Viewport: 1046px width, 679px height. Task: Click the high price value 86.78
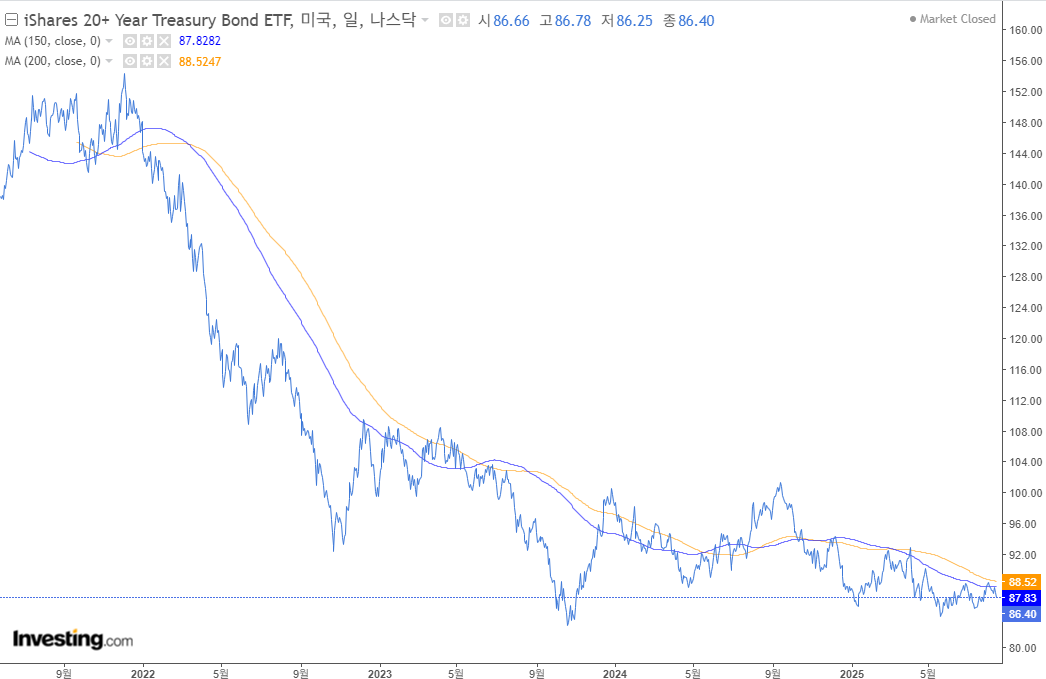pos(573,21)
